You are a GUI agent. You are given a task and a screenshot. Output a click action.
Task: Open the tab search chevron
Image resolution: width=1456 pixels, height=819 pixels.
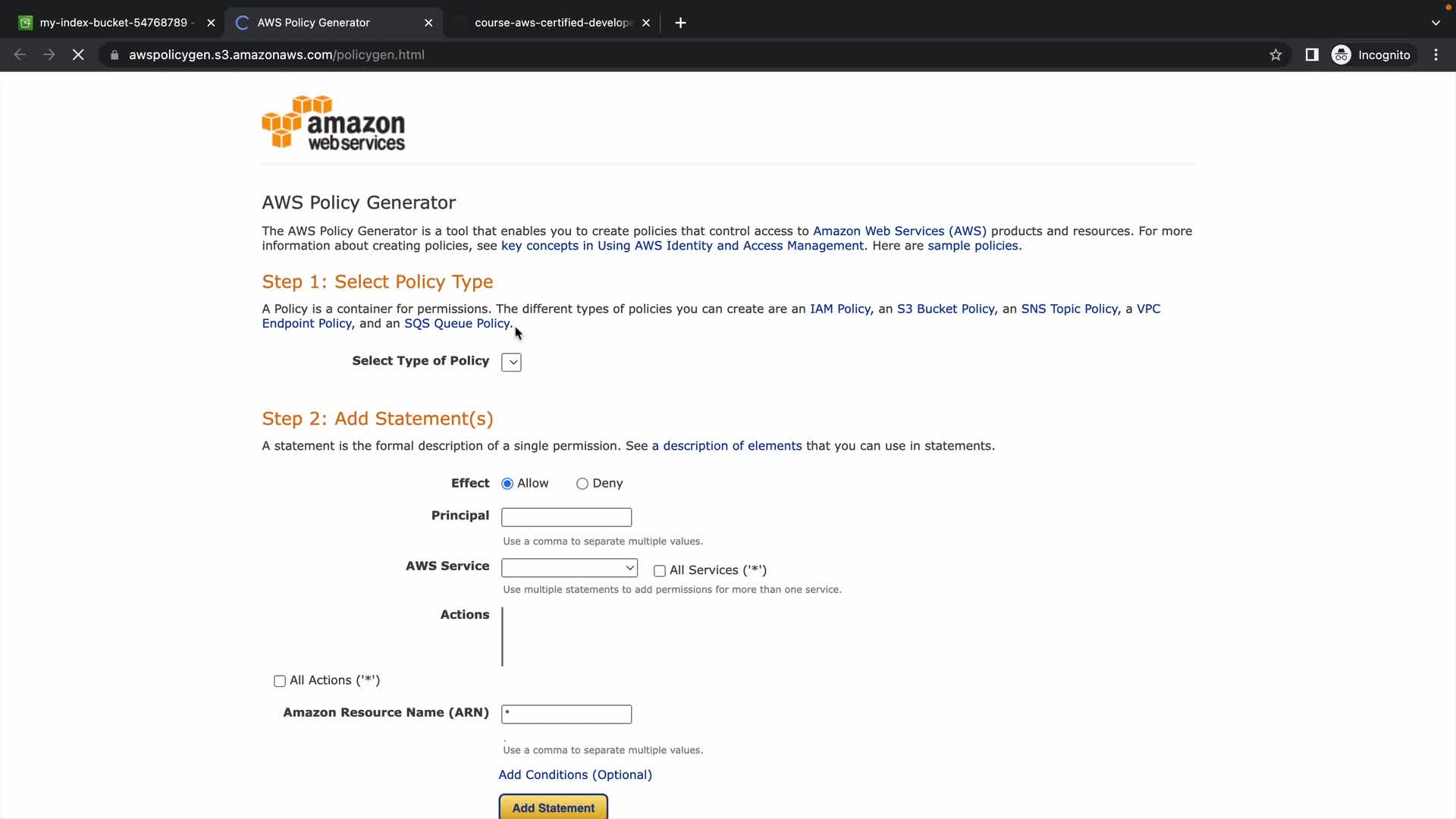point(1436,23)
